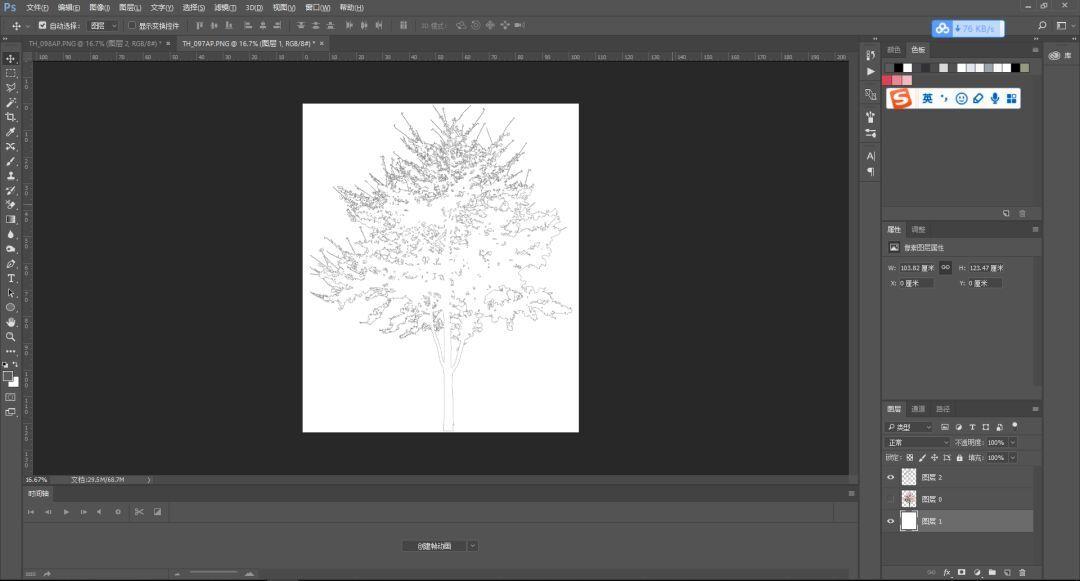Select the Magic Wand tool

tap(10, 103)
